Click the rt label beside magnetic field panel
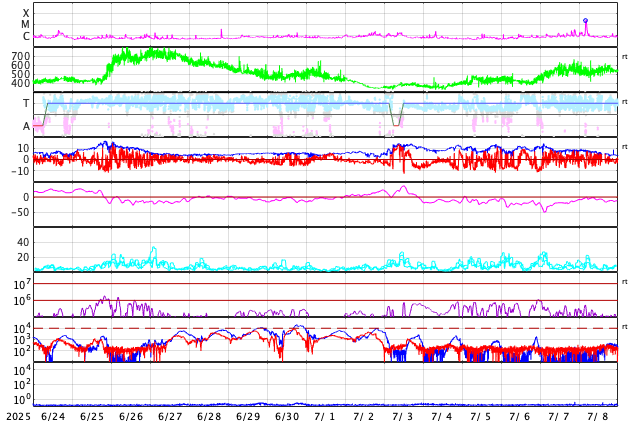 (625, 147)
